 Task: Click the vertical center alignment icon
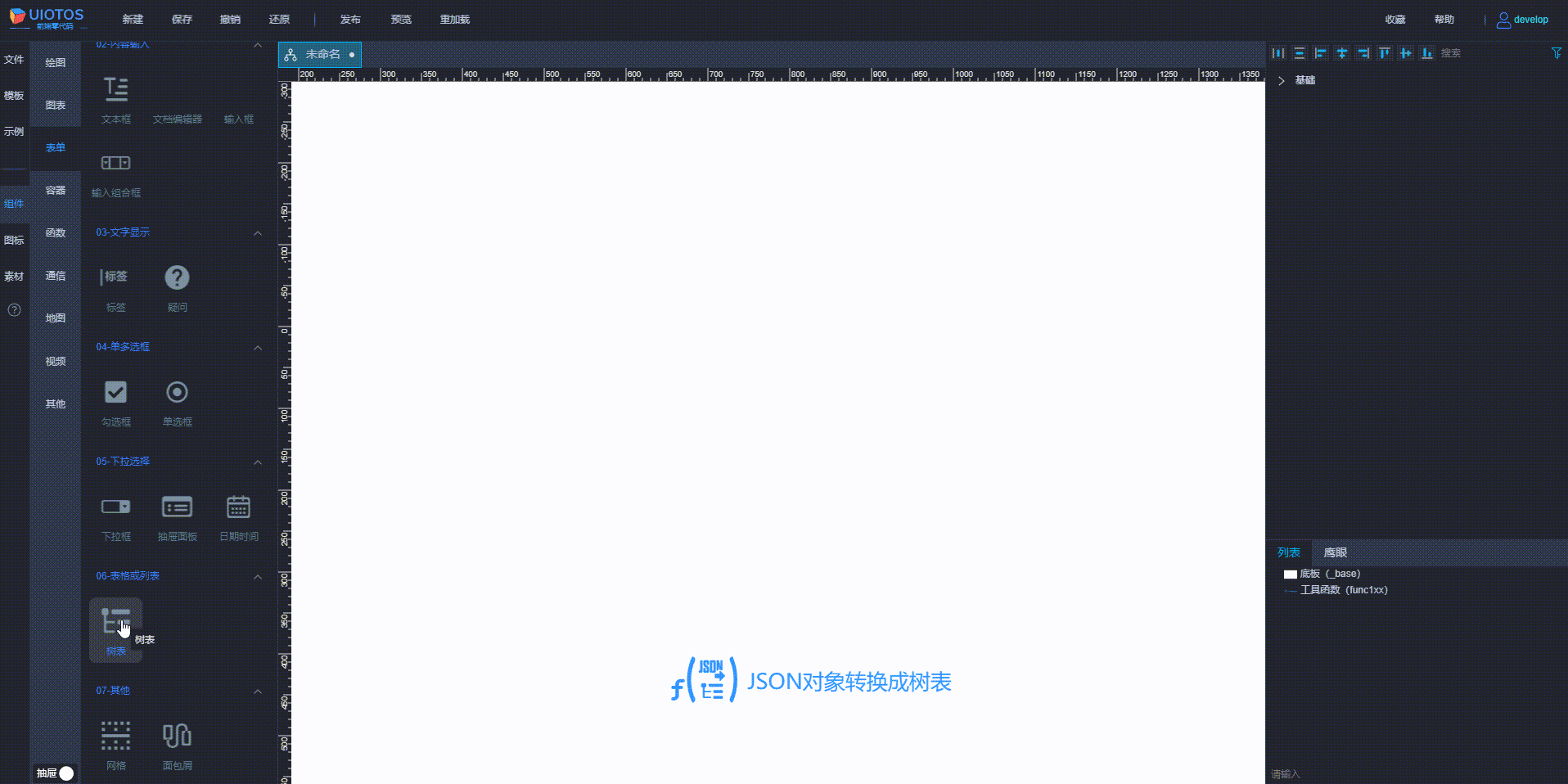(x=1342, y=52)
